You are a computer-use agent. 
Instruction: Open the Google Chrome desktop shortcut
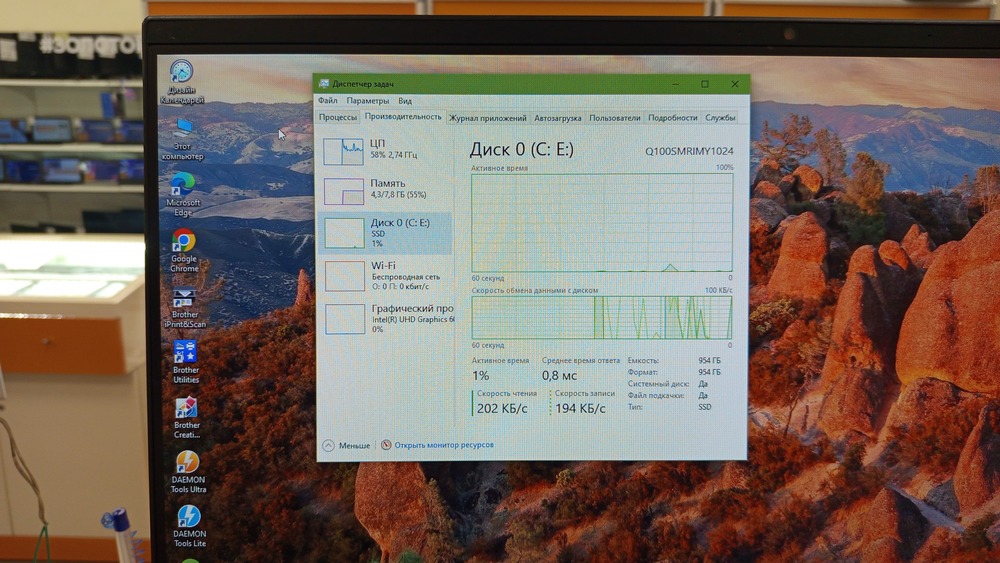click(x=183, y=242)
